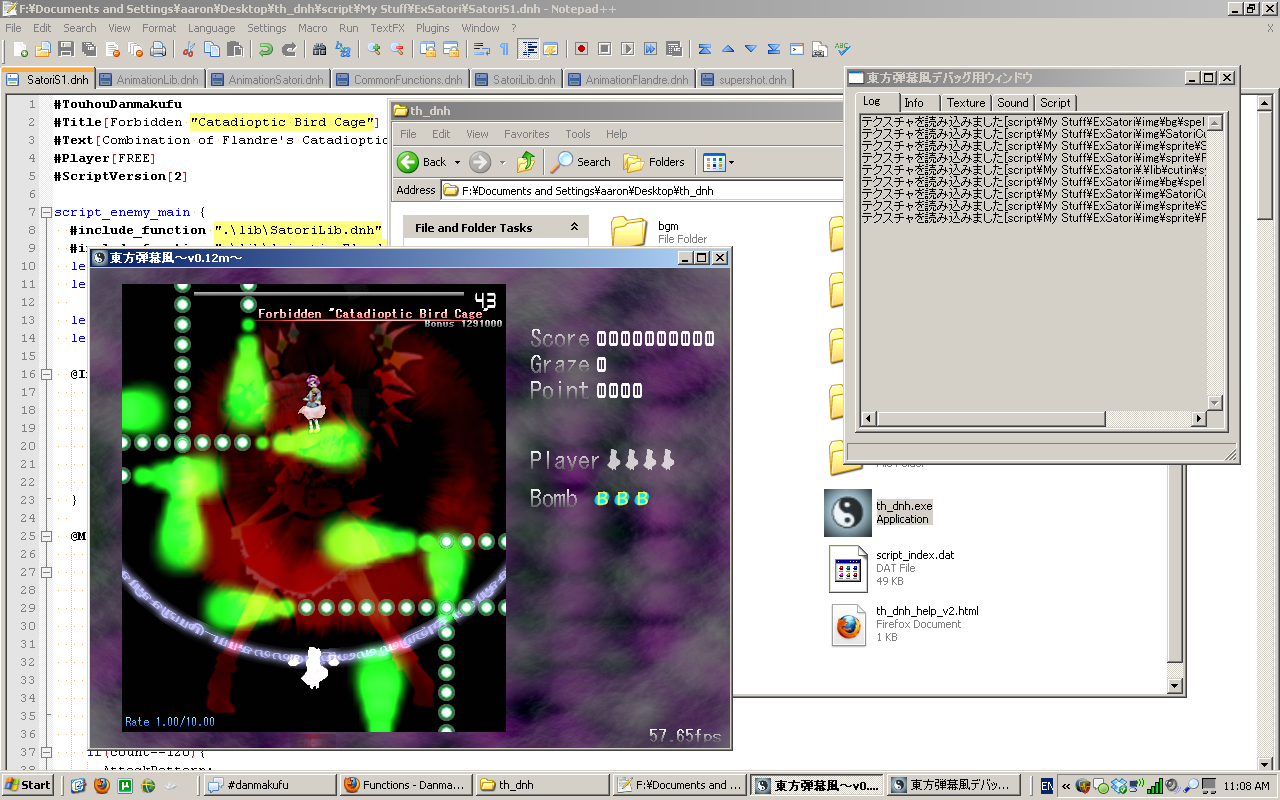This screenshot has width=1280, height=800.
Task: Go up one folder level in Explorer
Action: coord(526,162)
